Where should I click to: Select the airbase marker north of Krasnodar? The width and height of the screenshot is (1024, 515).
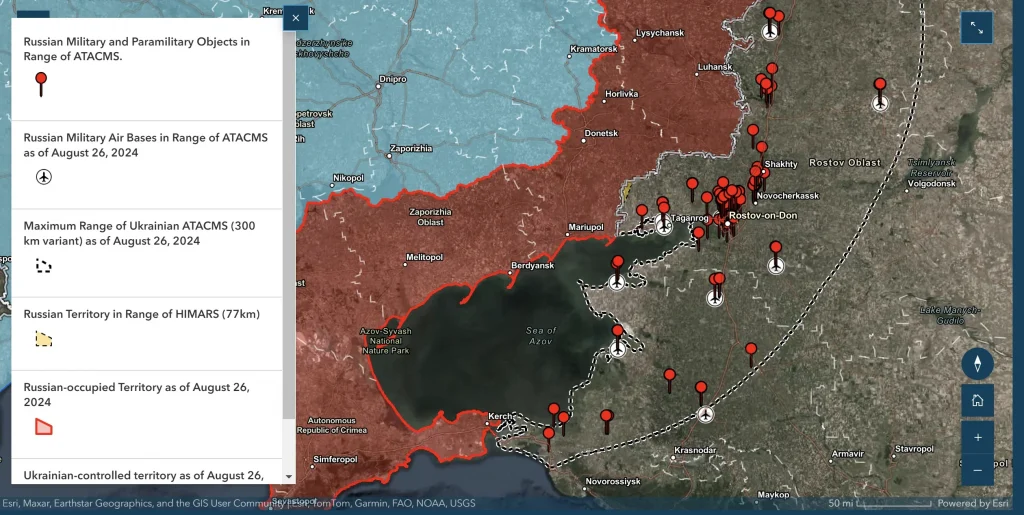point(705,414)
